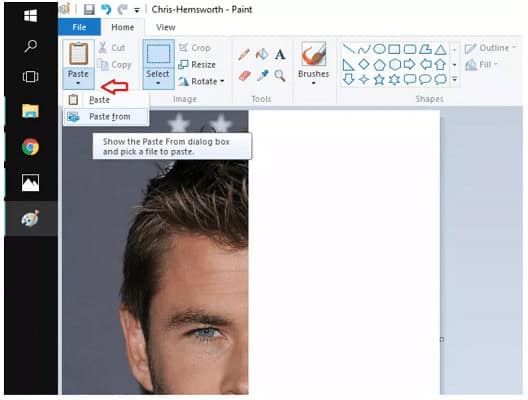Expand the Brushes dropdown

[x=313, y=83]
